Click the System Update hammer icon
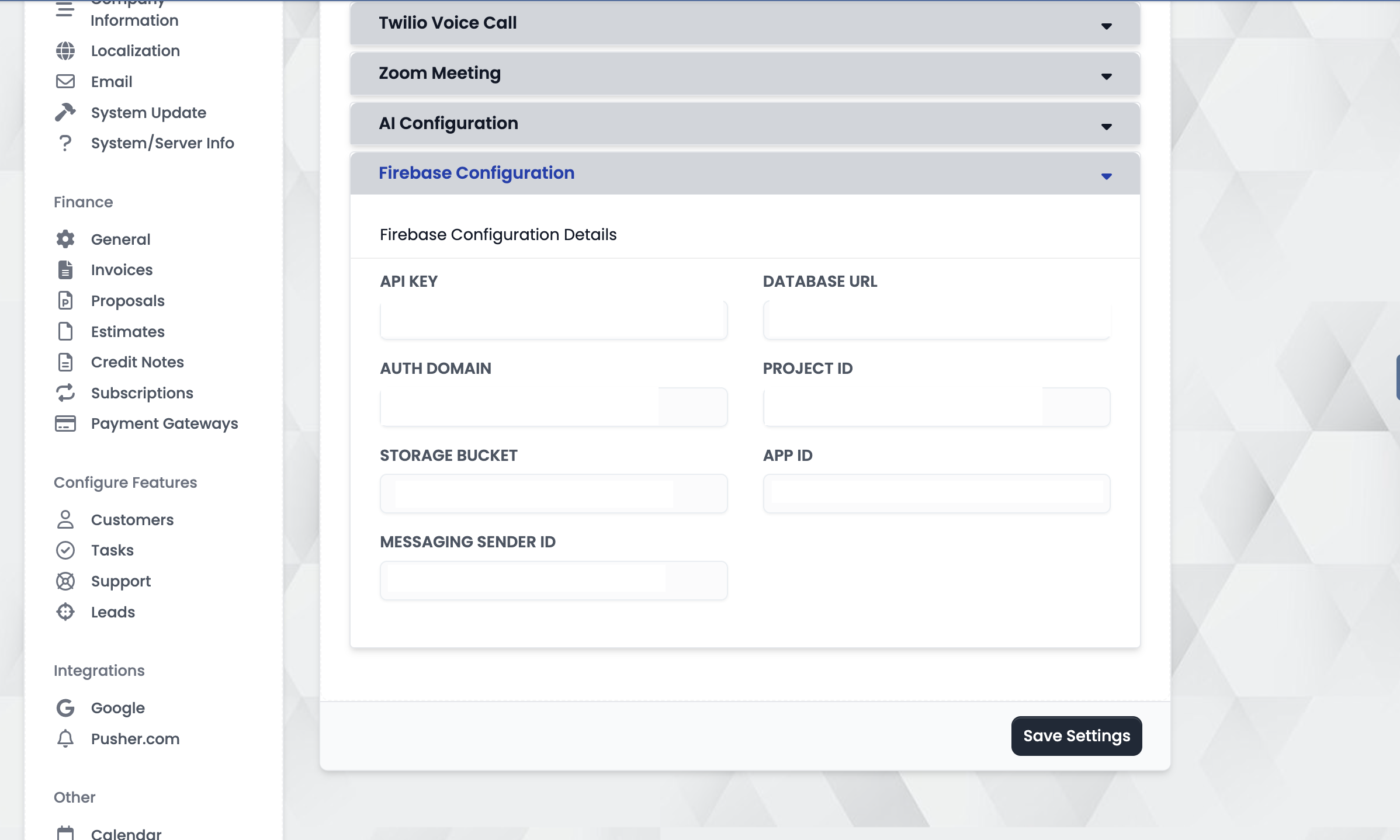 (65, 112)
